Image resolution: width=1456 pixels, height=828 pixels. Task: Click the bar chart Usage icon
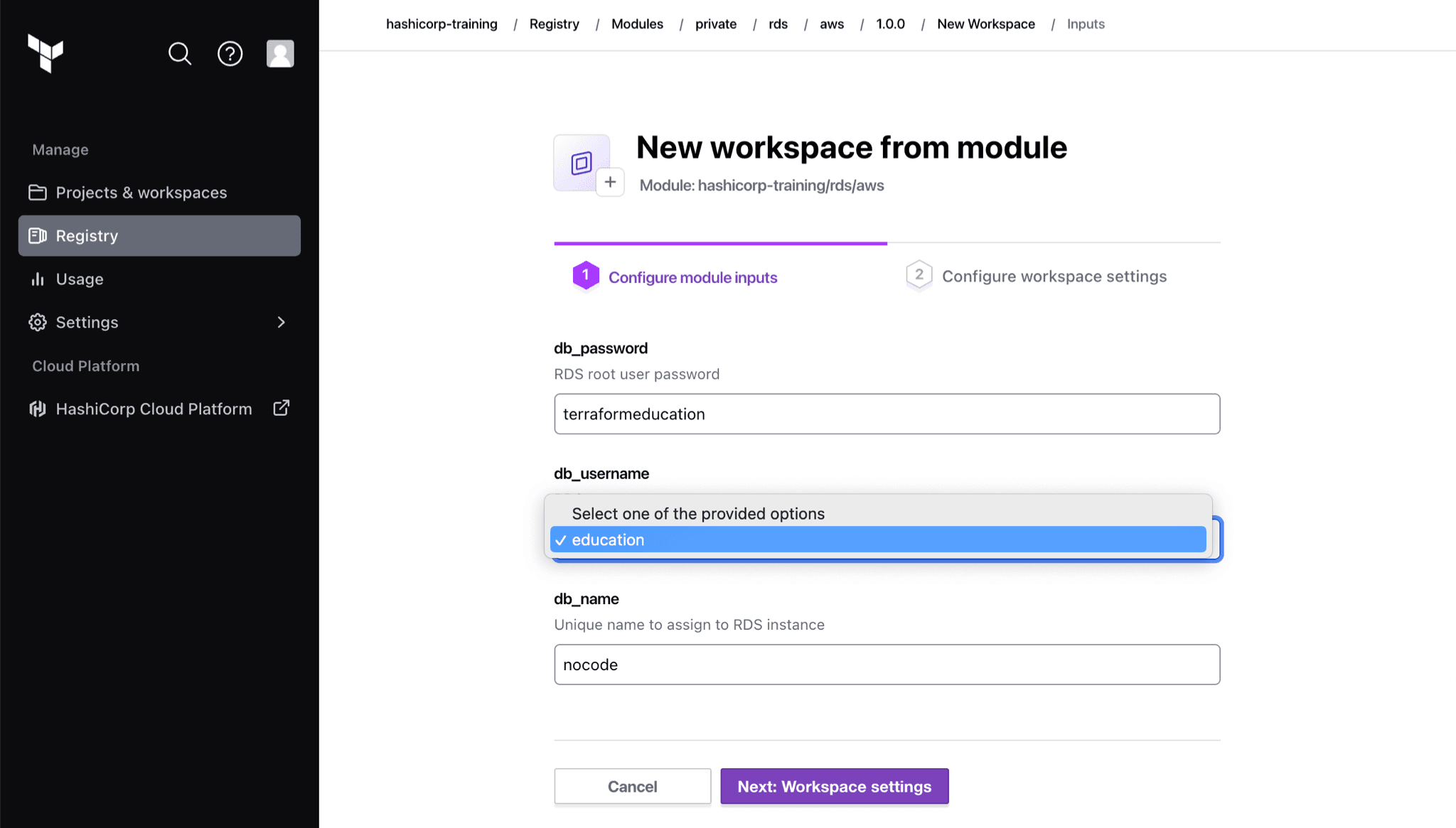coord(38,279)
